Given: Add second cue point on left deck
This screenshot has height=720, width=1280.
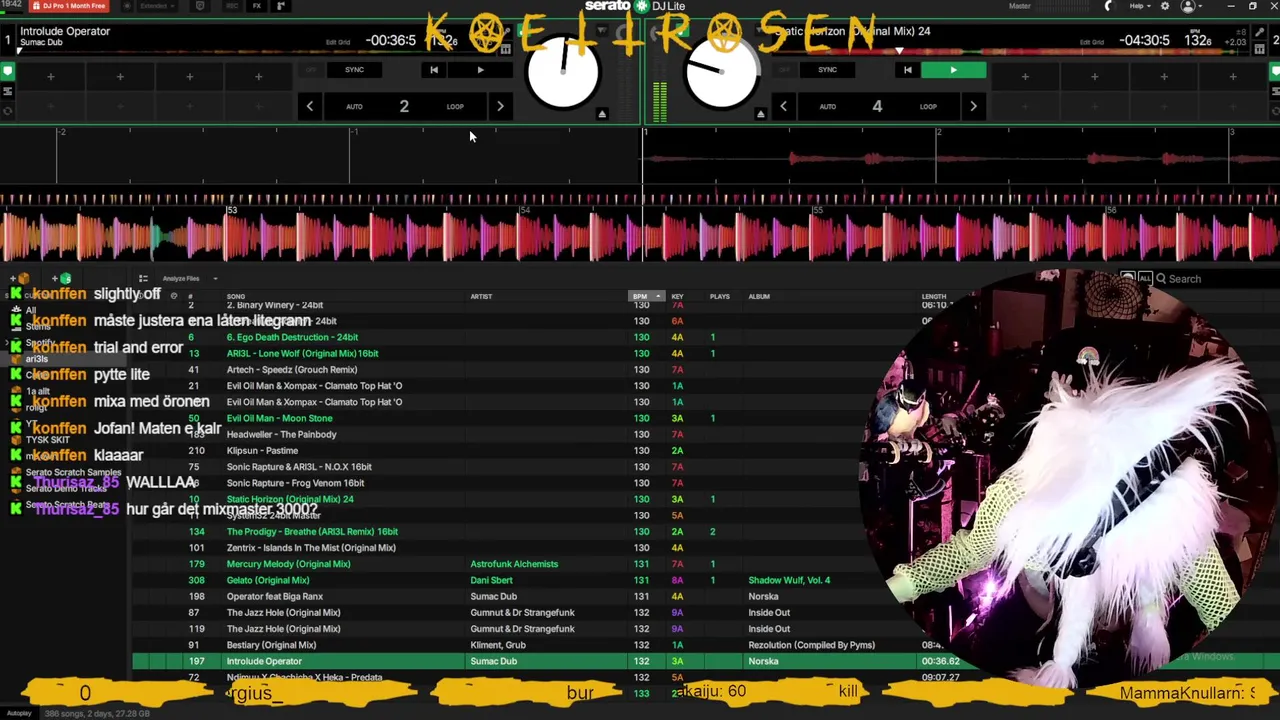Looking at the screenshot, I should pos(120,77).
